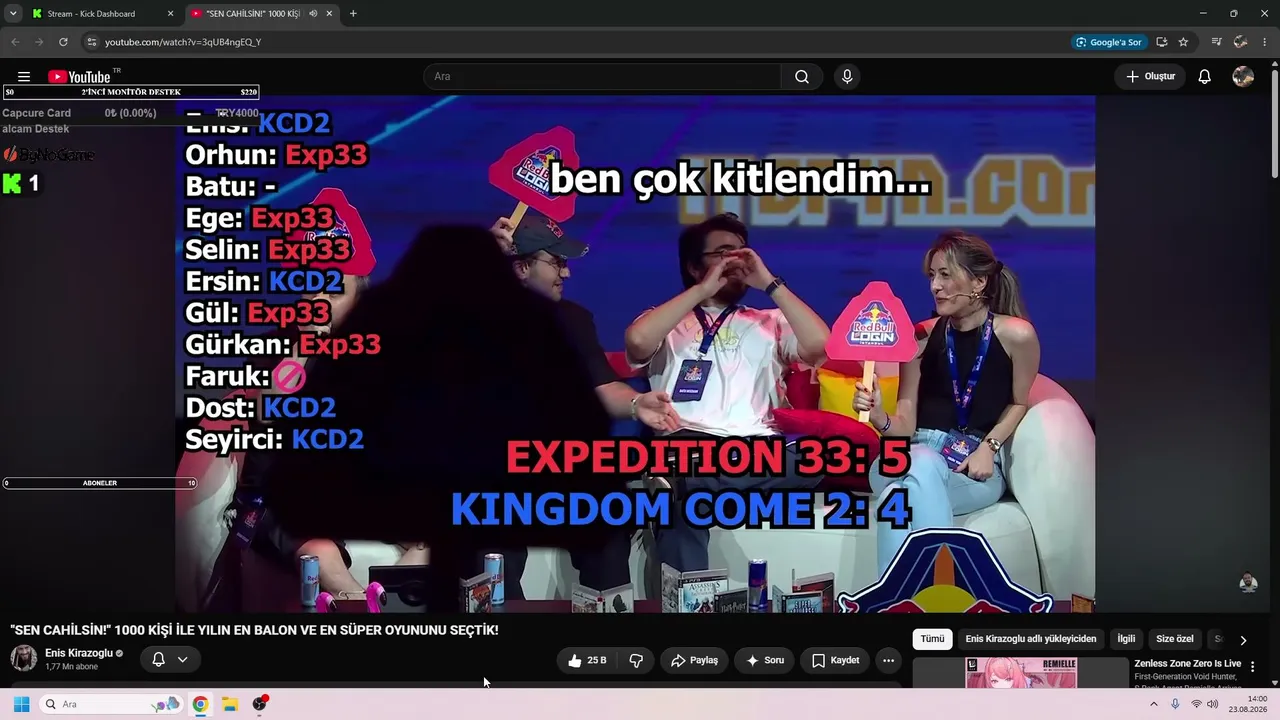The width and height of the screenshot is (1280, 720).
Task: Click the YouTube search magnifier button
Action: point(802,77)
